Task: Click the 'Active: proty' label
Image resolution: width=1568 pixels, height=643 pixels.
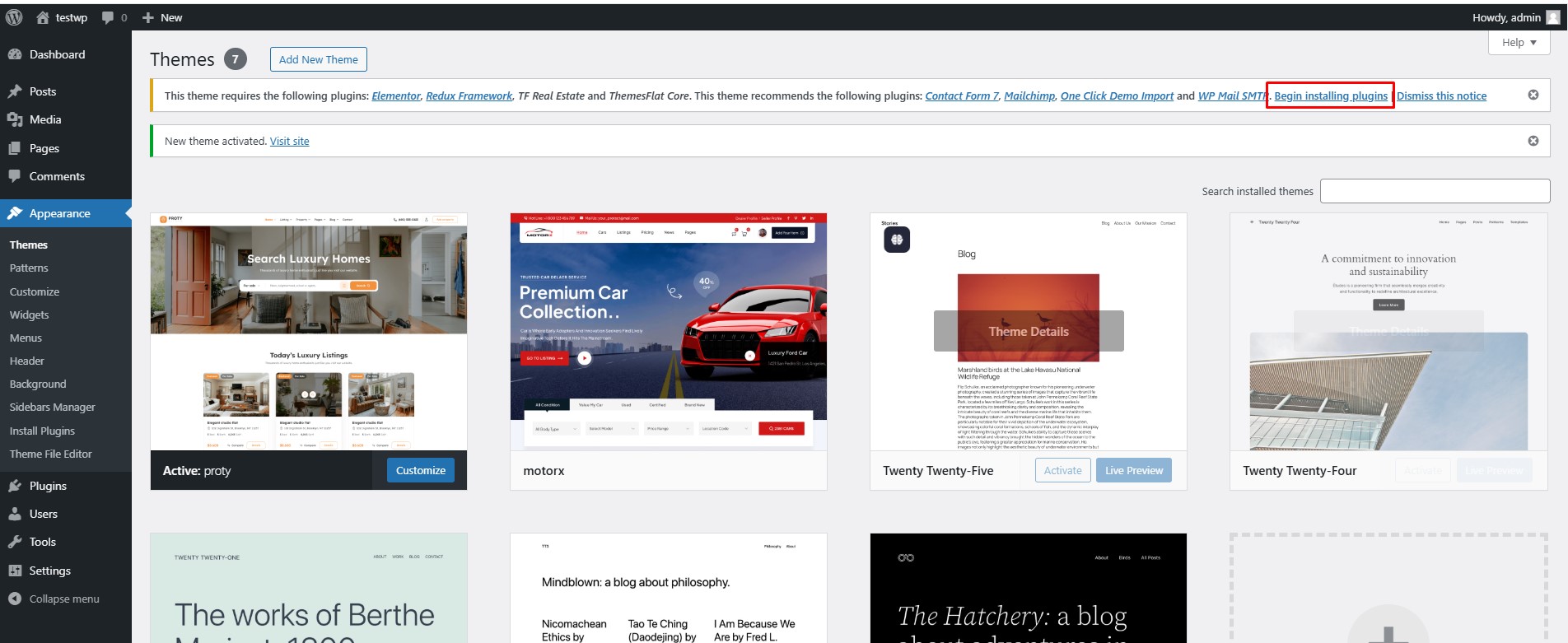Action: [x=197, y=471]
